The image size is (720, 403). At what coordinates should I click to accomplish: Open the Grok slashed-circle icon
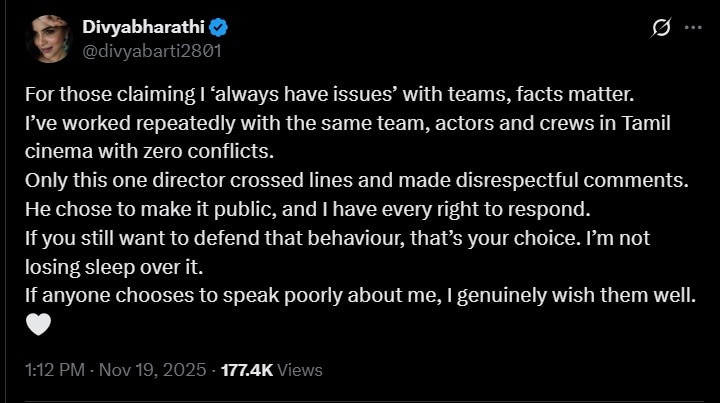click(660, 28)
